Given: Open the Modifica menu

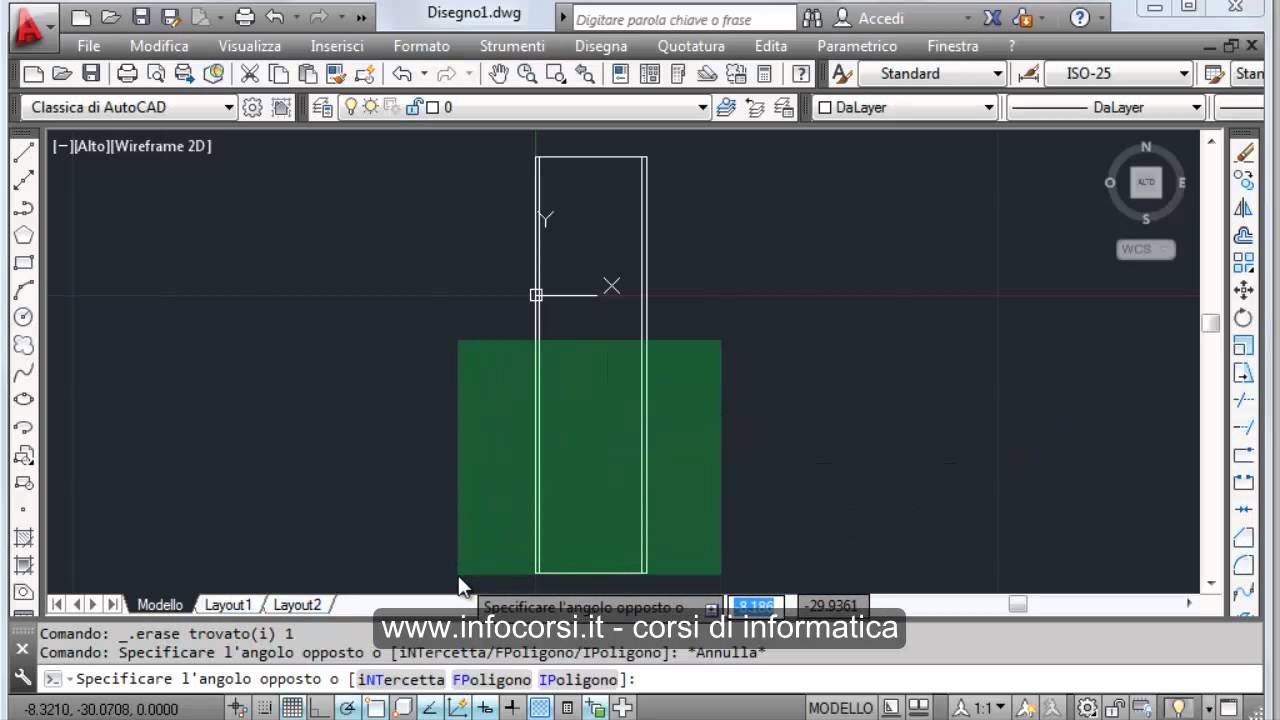Looking at the screenshot, I should pyautogui.click(x=159, y=46).
